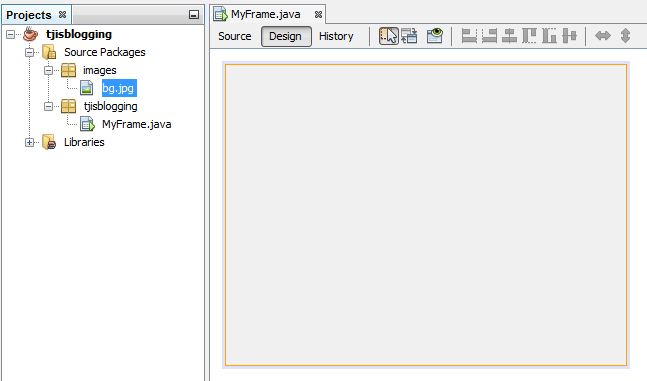This screenshot has width=647, height=381.
Task: Click the coffee cup project icon
Action: [x=31, y=34]
